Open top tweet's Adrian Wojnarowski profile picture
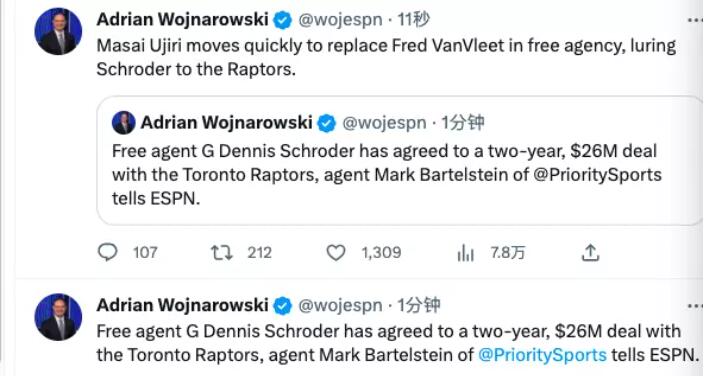 point(59,32)
